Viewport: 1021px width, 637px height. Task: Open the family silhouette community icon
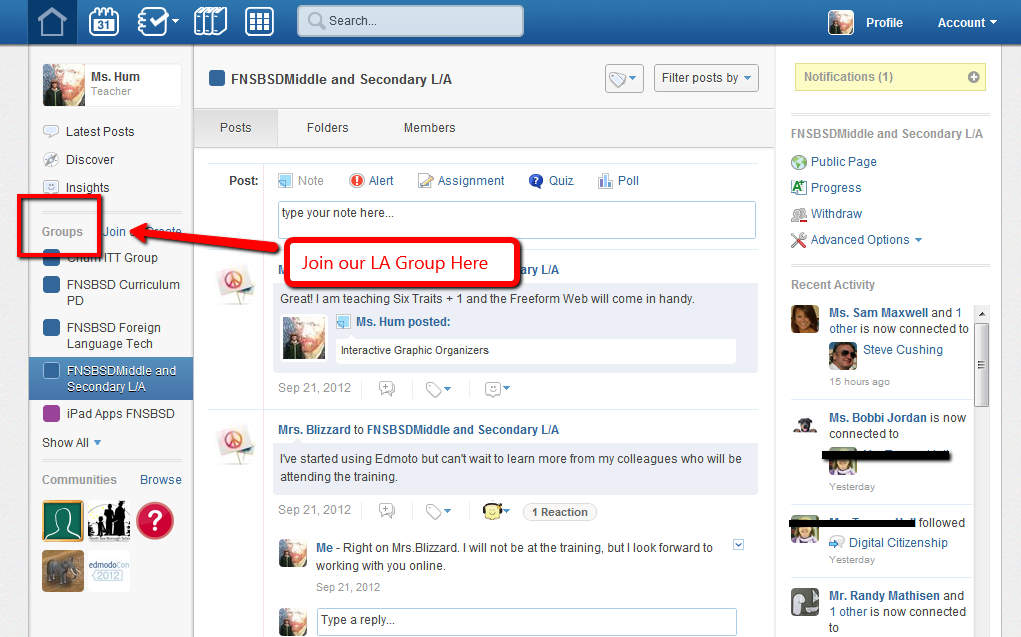109,521
